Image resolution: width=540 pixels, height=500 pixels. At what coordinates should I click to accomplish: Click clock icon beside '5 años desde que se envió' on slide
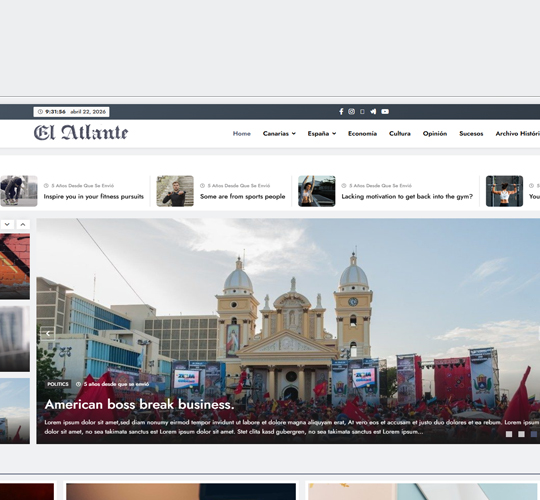point(78,384)
